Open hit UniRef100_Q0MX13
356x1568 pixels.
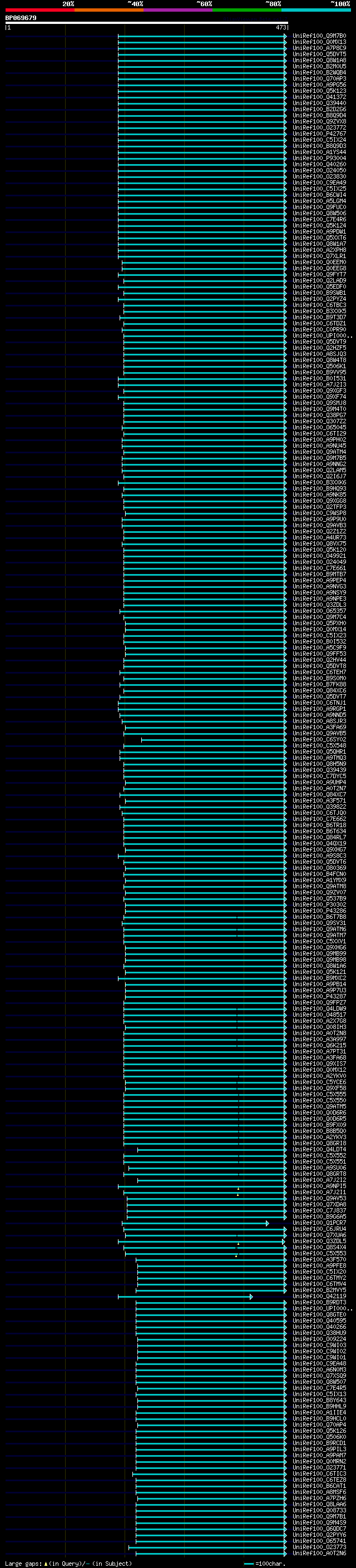[319, 42]
